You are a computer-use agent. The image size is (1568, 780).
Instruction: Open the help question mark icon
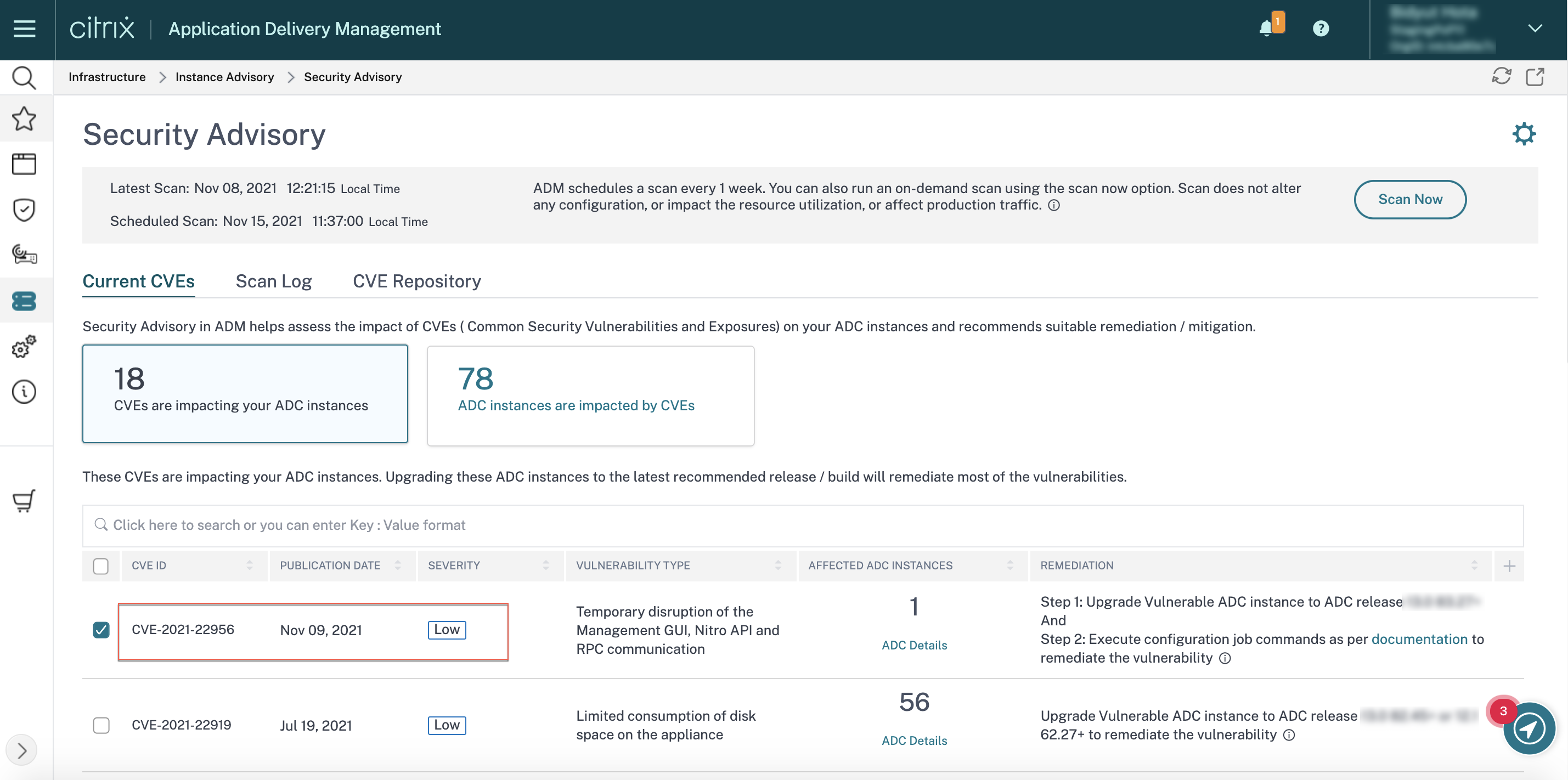point(1320,29)
